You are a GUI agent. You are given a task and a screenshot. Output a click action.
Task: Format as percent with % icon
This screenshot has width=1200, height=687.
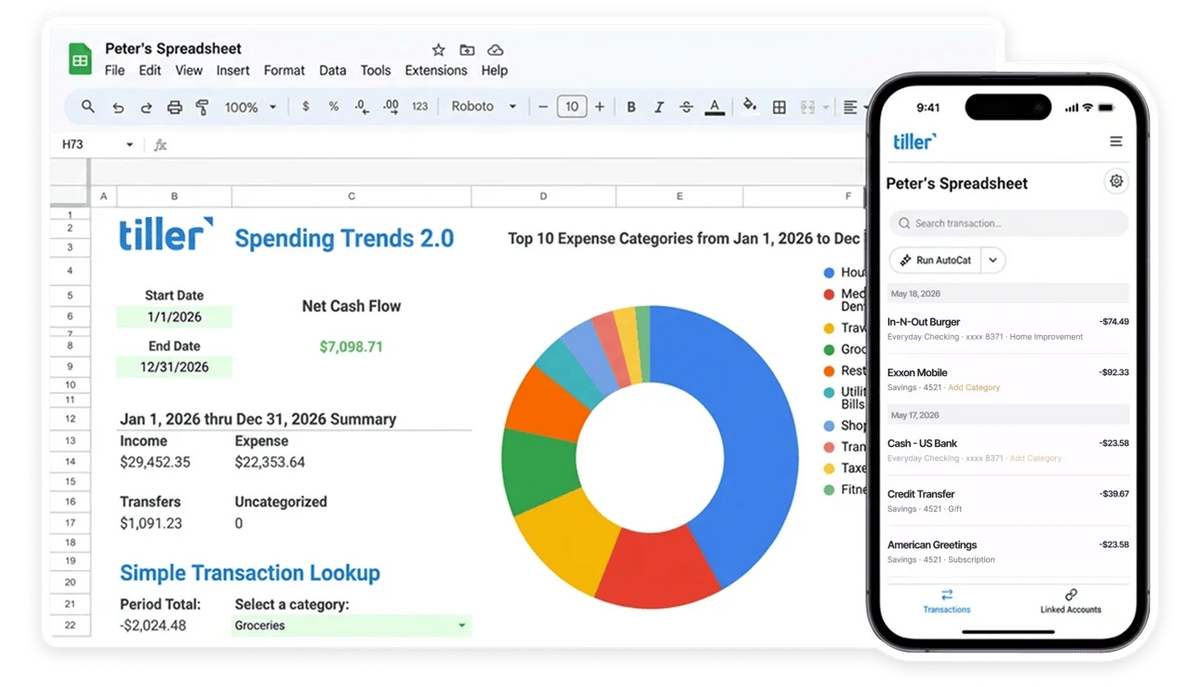pyautogui.click(x=333, y=106)
